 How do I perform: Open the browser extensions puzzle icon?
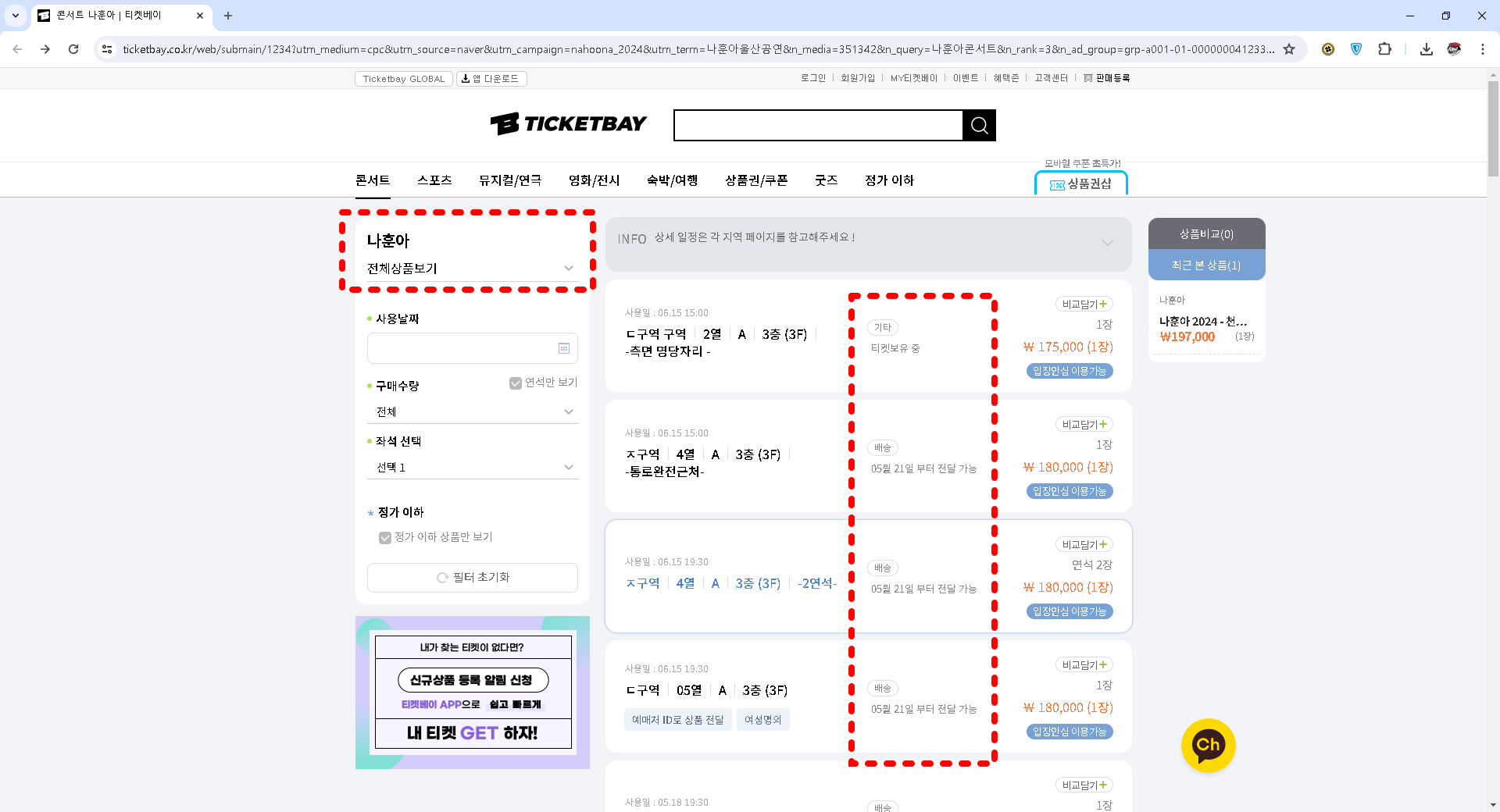pyautogui.click(x=1384, y=49)
